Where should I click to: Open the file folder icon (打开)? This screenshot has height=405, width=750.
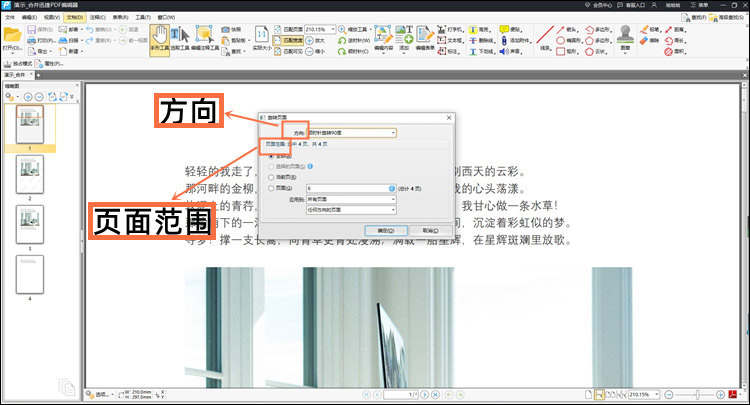point(12,36)
